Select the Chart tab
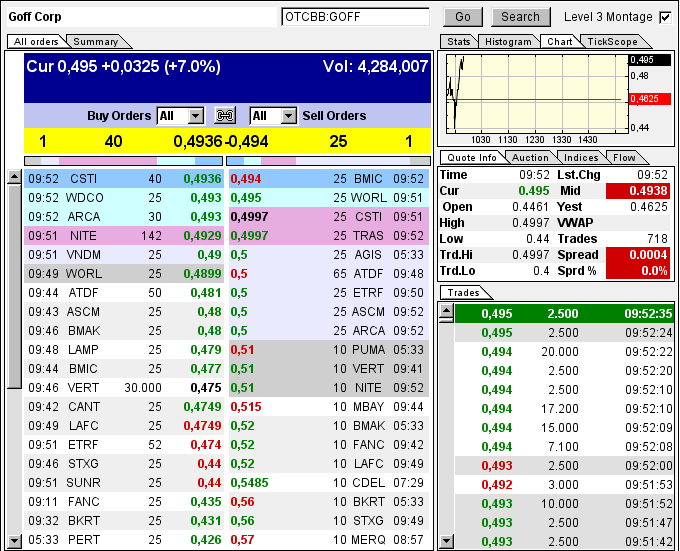Viewport: 680px width, 551px height. click(559, 42)
